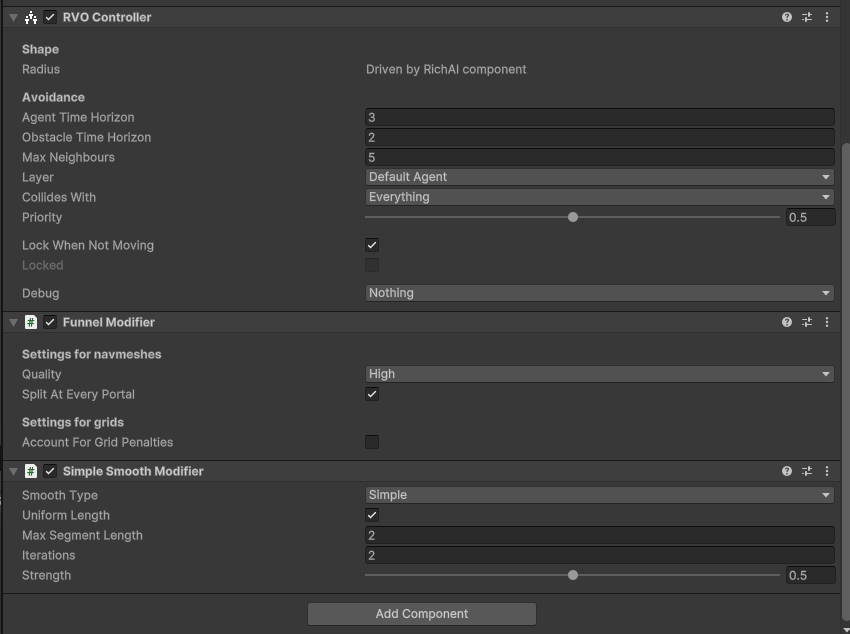Click the Add Component button

tap(422, 614)
